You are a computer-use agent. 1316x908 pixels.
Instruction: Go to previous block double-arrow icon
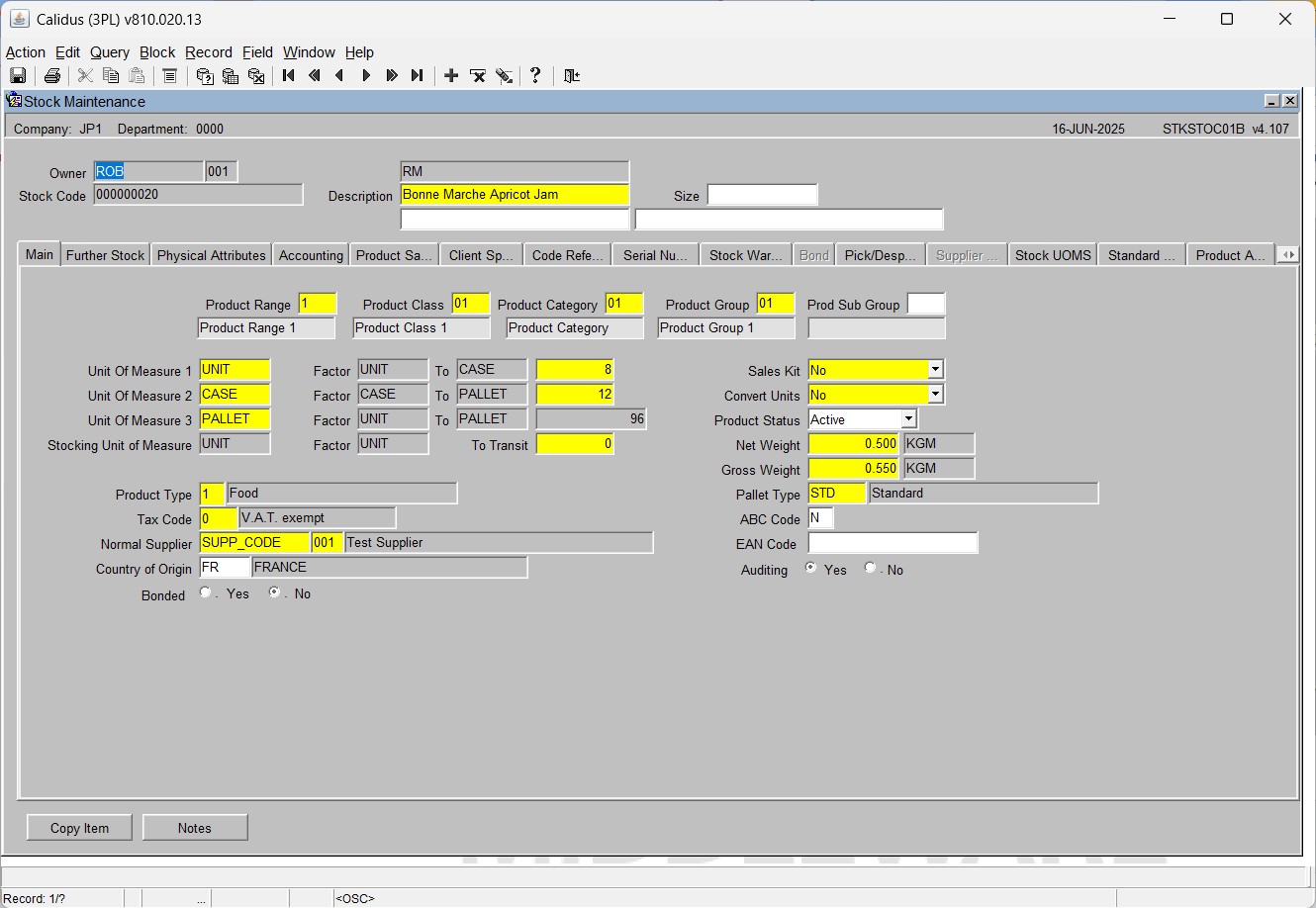click(315, 75)
